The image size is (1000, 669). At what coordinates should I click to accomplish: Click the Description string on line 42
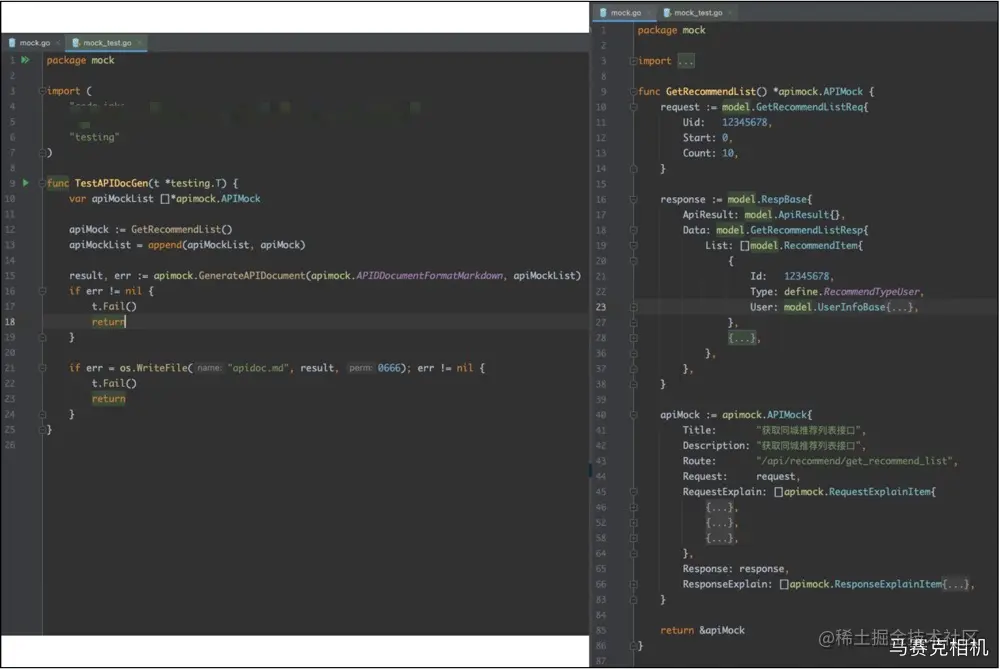coord(809,446)
